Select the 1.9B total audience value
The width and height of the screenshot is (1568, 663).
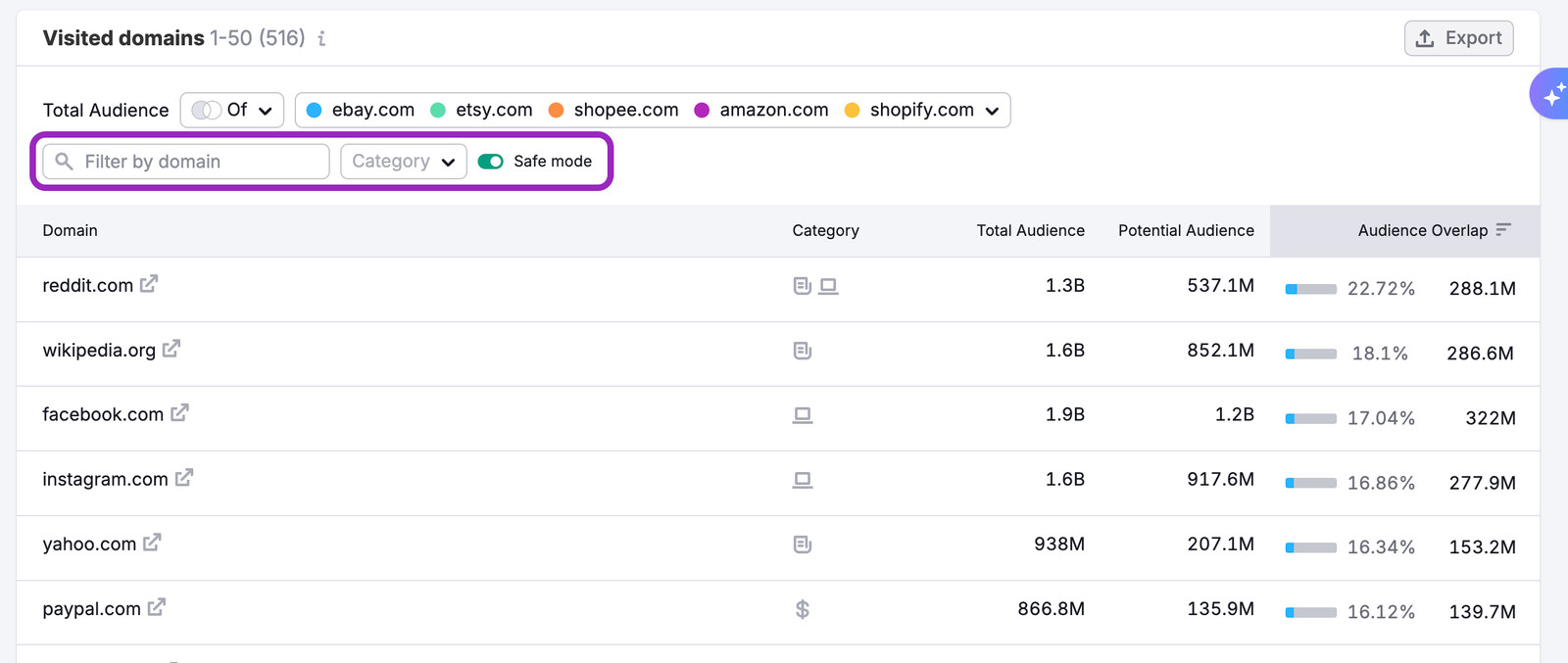click(x=1064, y=414)
